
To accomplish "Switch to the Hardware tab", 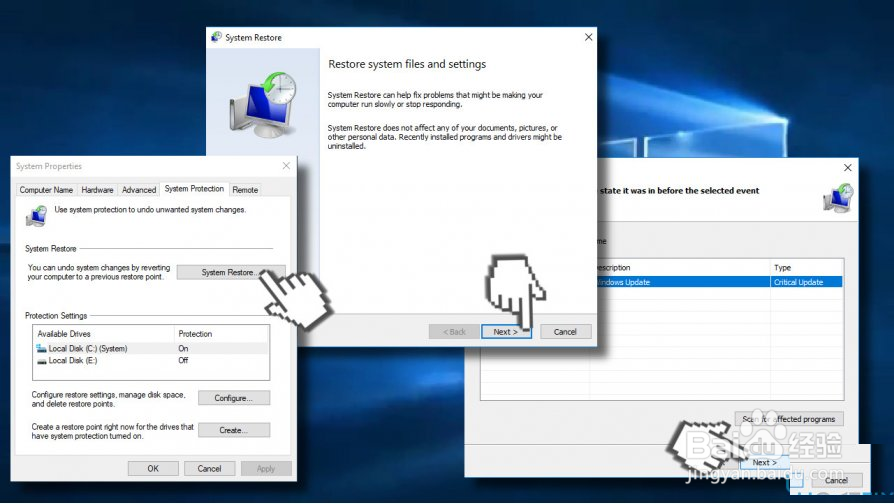I will click(97, 190).
